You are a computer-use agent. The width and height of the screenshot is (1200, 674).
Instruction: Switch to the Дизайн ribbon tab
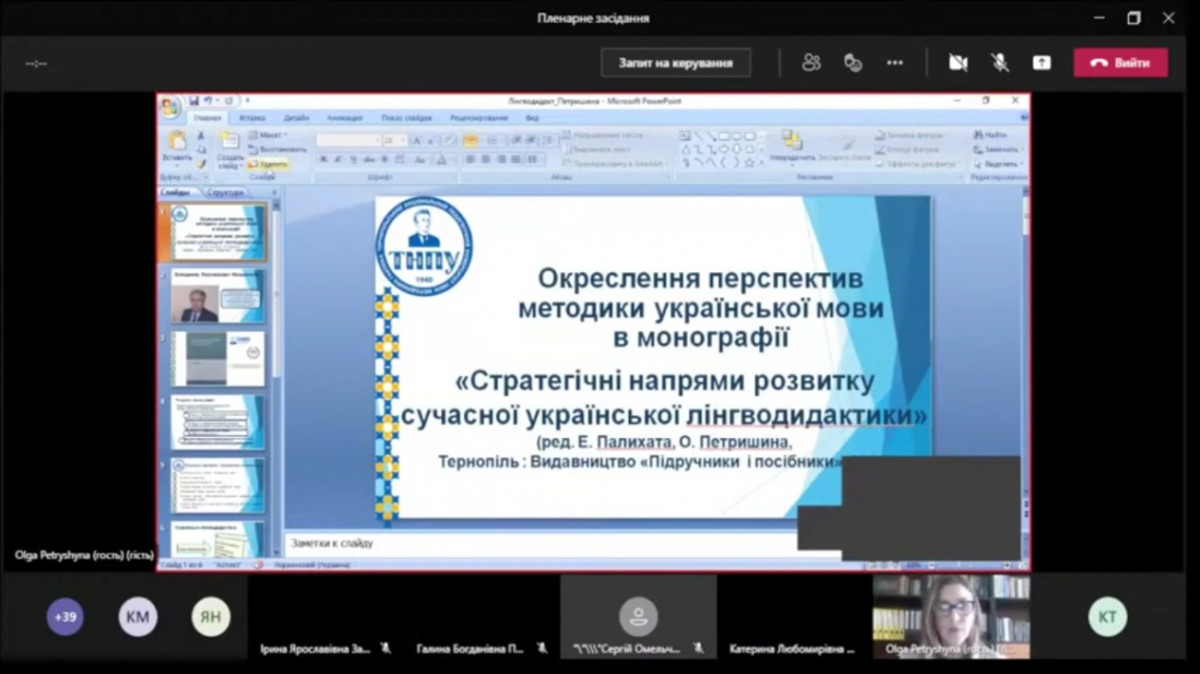click(x=296, y=118)
